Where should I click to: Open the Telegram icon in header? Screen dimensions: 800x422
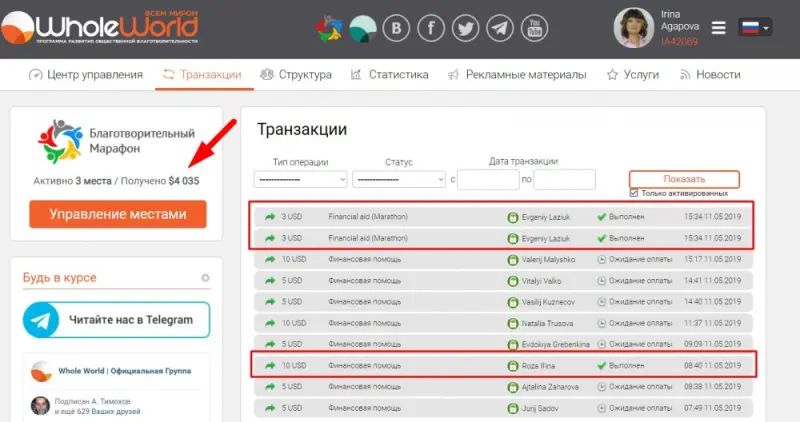tap(500, 28)
